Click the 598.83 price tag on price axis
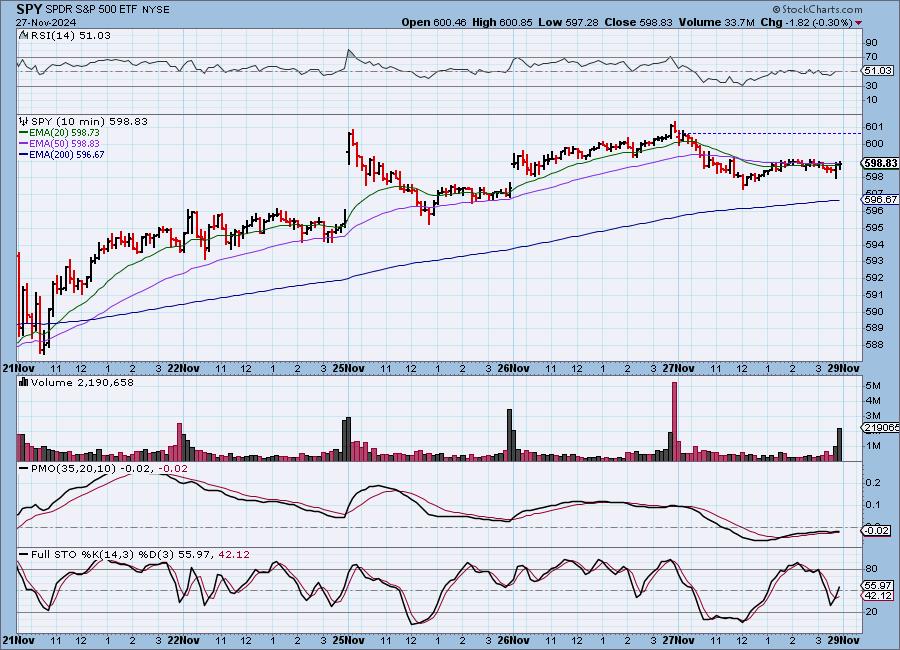 [x=879, y=164]
